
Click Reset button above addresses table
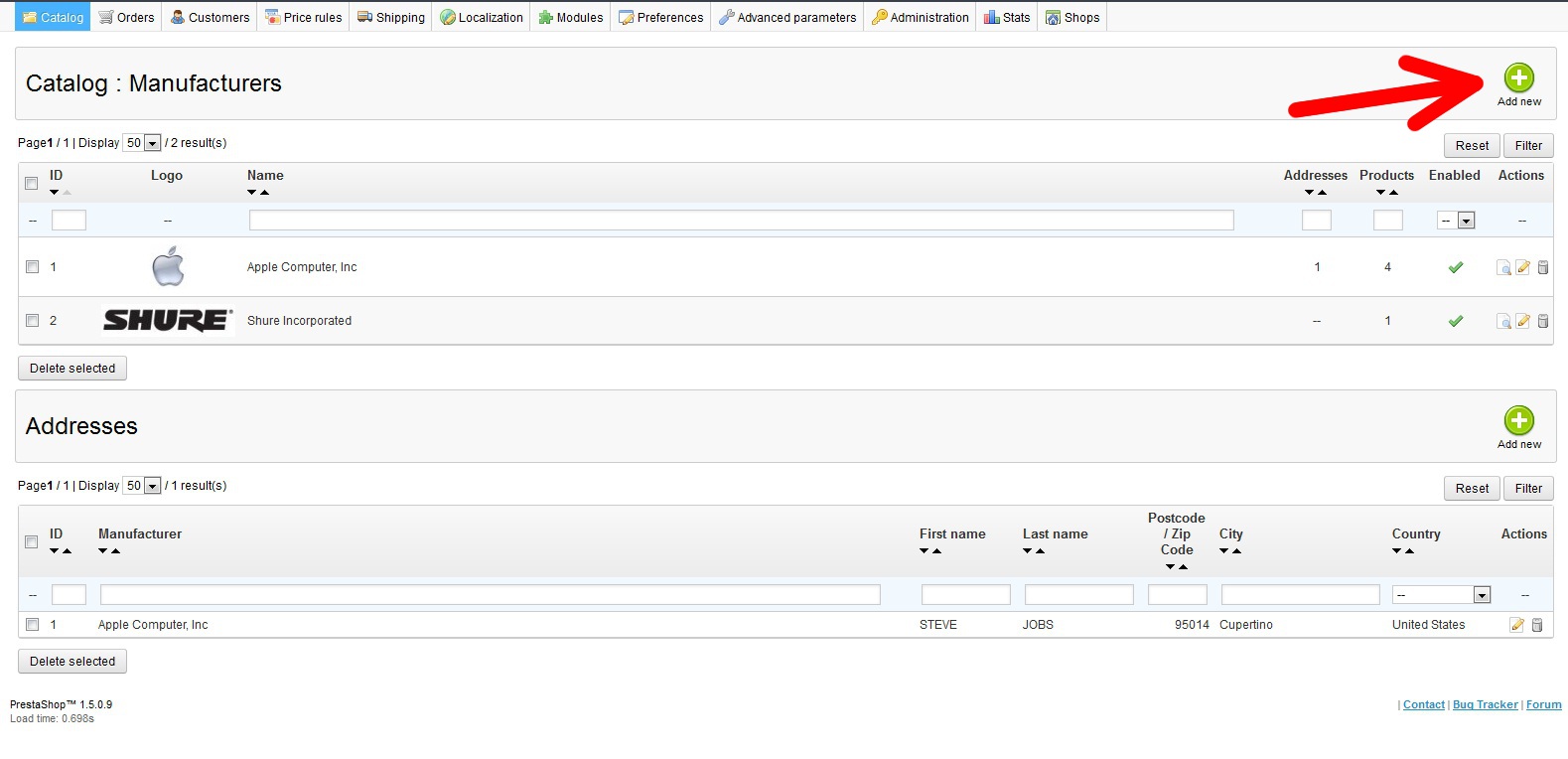1472,489
